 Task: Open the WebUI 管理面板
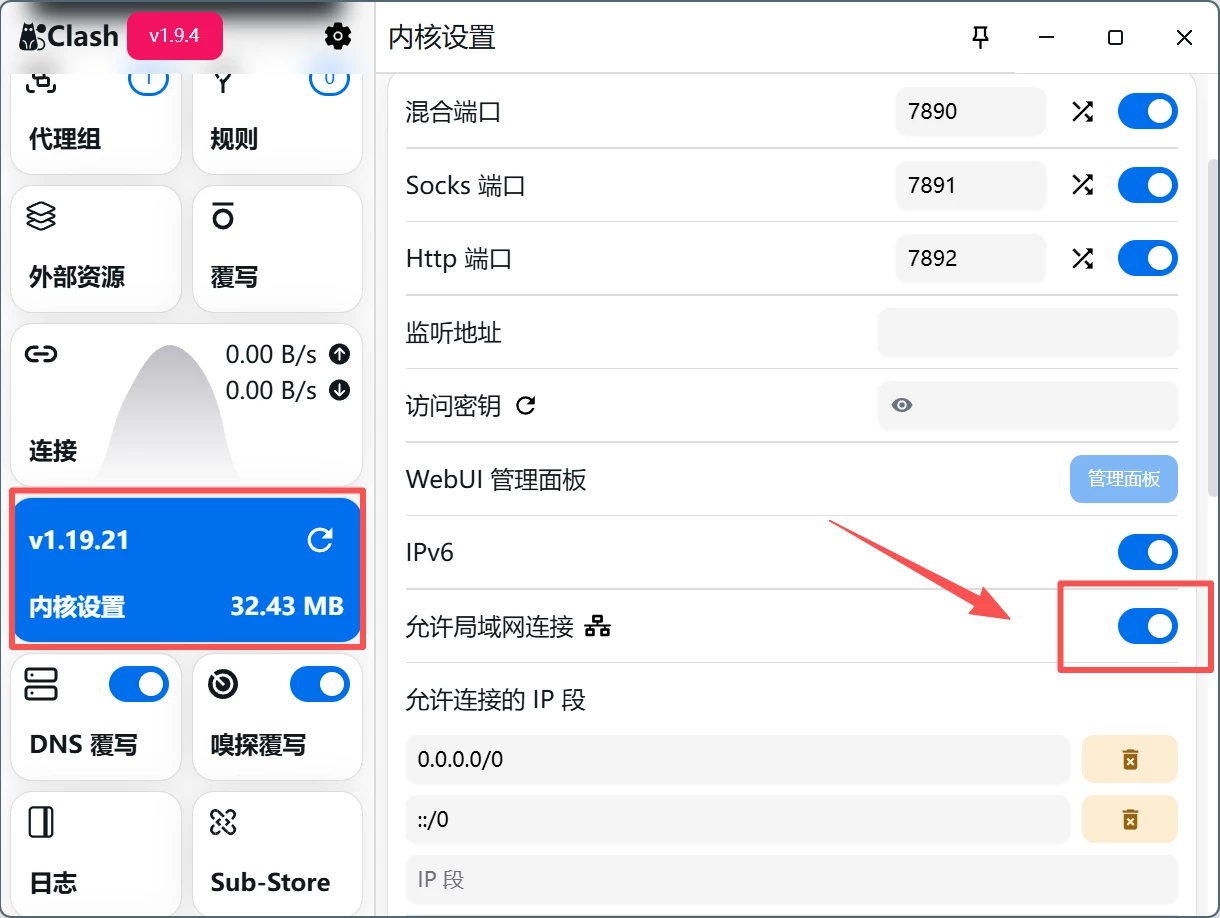[x=1123, y=479]
